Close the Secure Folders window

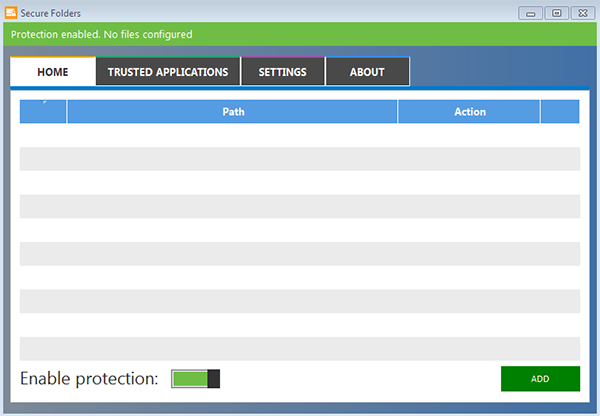tap(583, 13)
